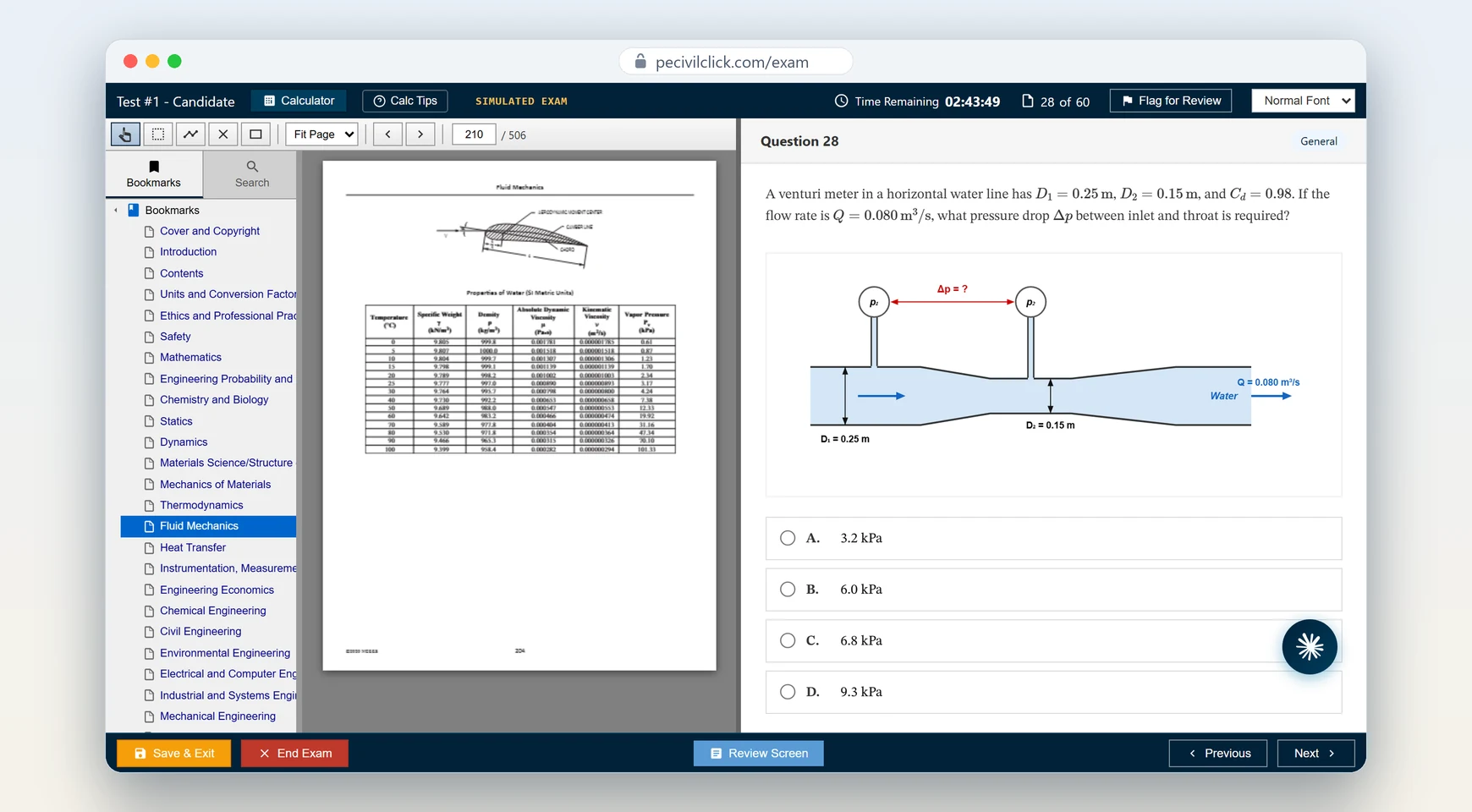Click the lock icon in address bar

tap(640, 62)
